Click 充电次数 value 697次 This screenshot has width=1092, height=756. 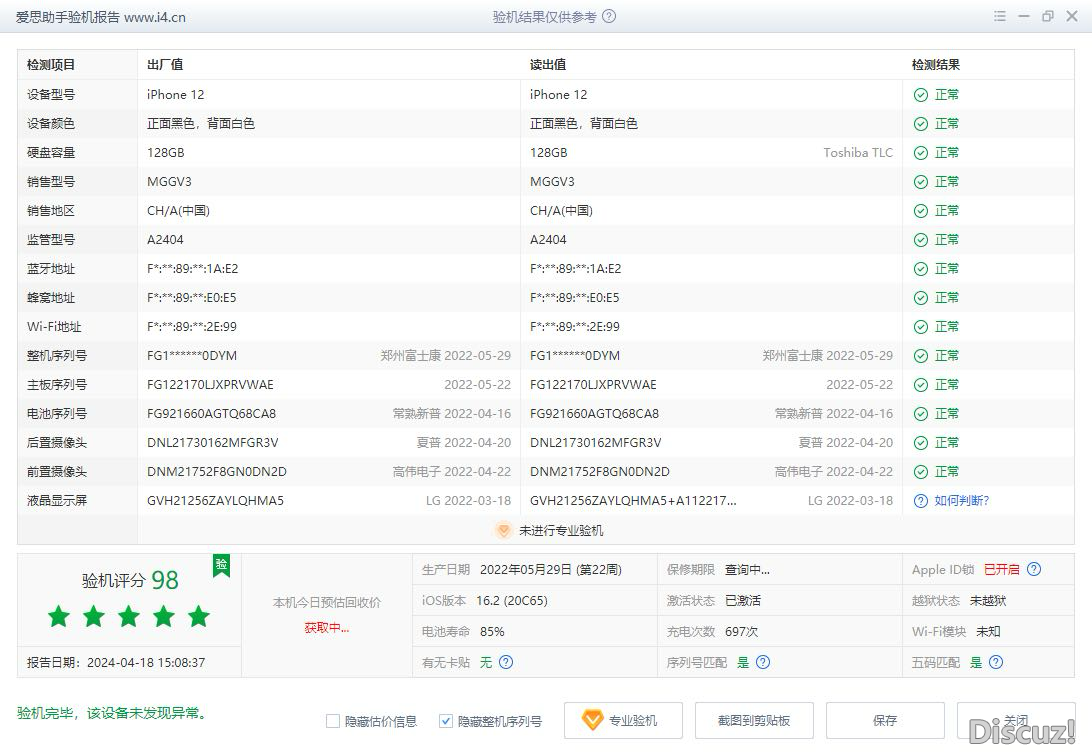(741, 631)
